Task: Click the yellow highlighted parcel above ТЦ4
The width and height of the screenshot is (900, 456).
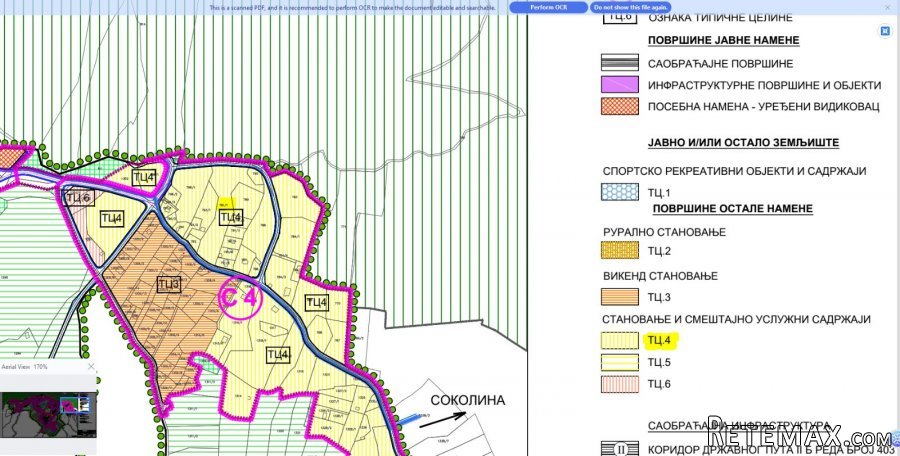Action: tap(224, 203)
